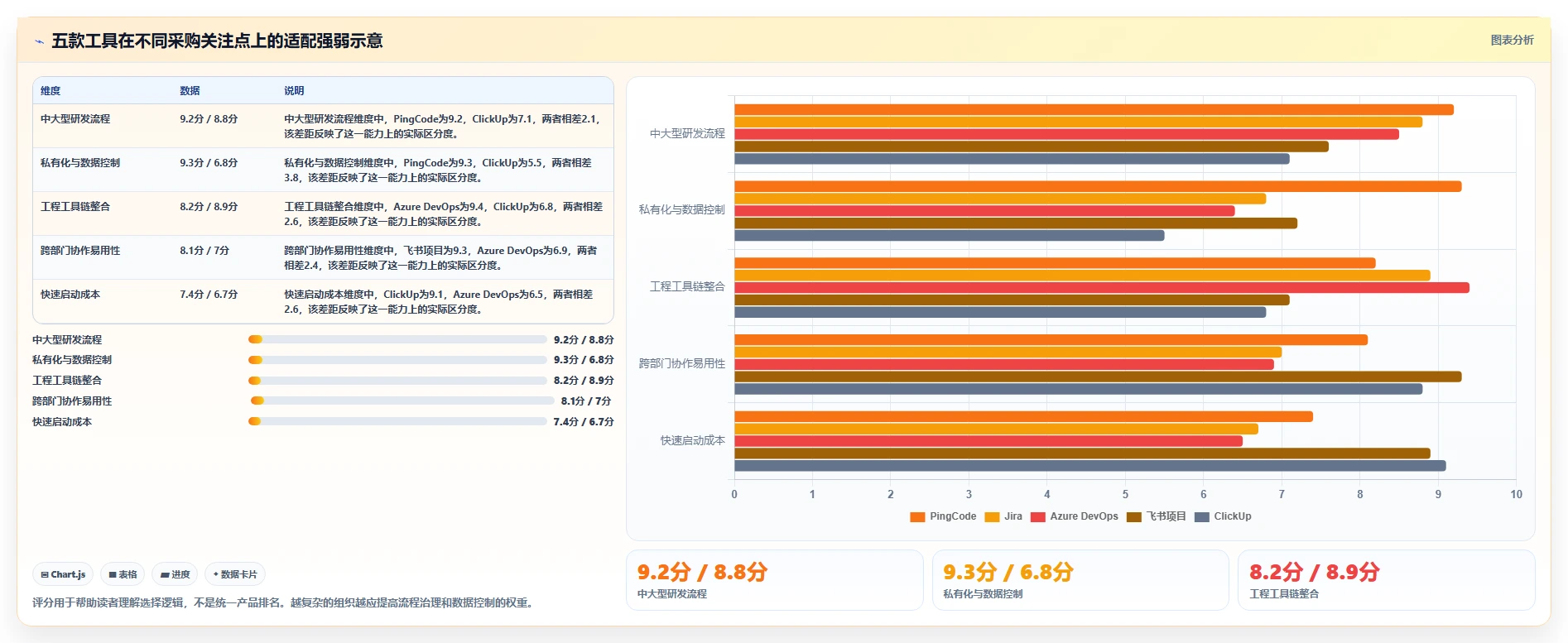Click table value 9.3分 / 6.8分
This screenshot has height=643, width=1568.
click(209, 163)
